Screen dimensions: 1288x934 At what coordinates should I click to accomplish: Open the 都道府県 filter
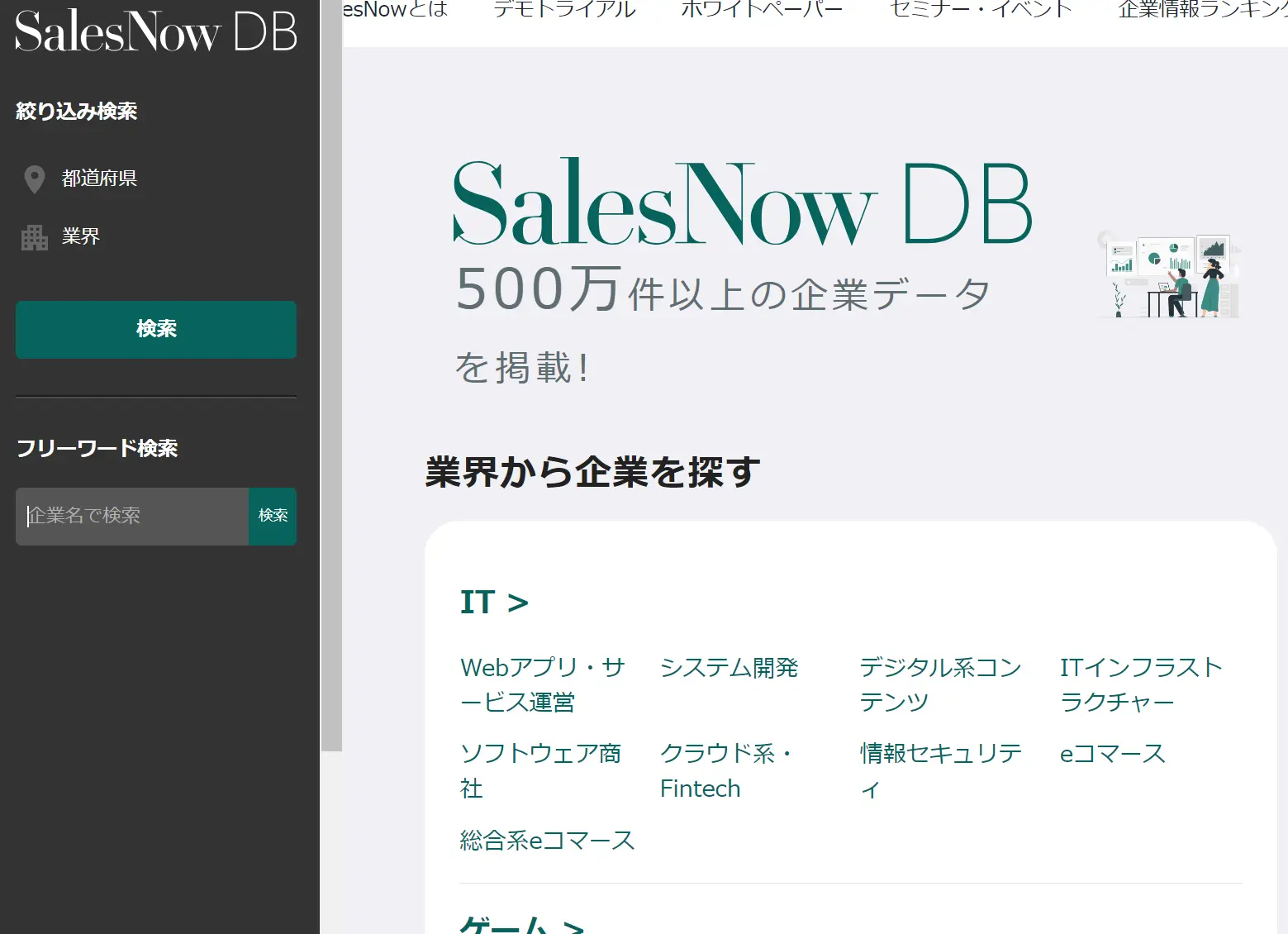click(99, 179)
